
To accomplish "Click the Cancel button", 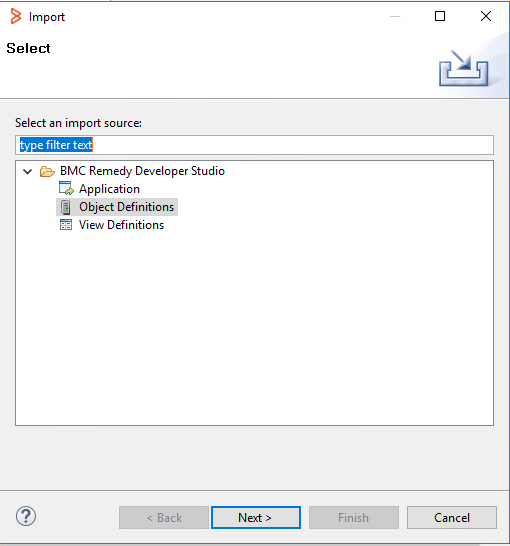I will tap(452, 517).
